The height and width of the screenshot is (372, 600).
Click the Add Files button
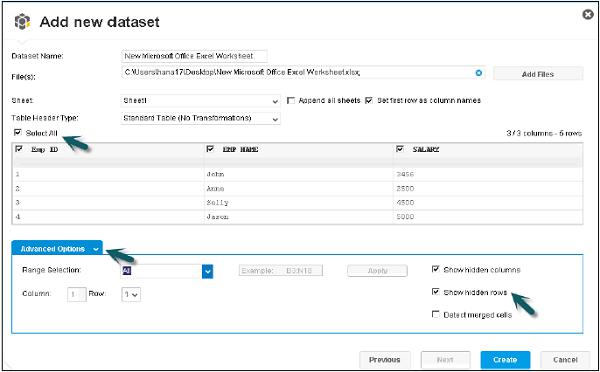coord(538,74)
